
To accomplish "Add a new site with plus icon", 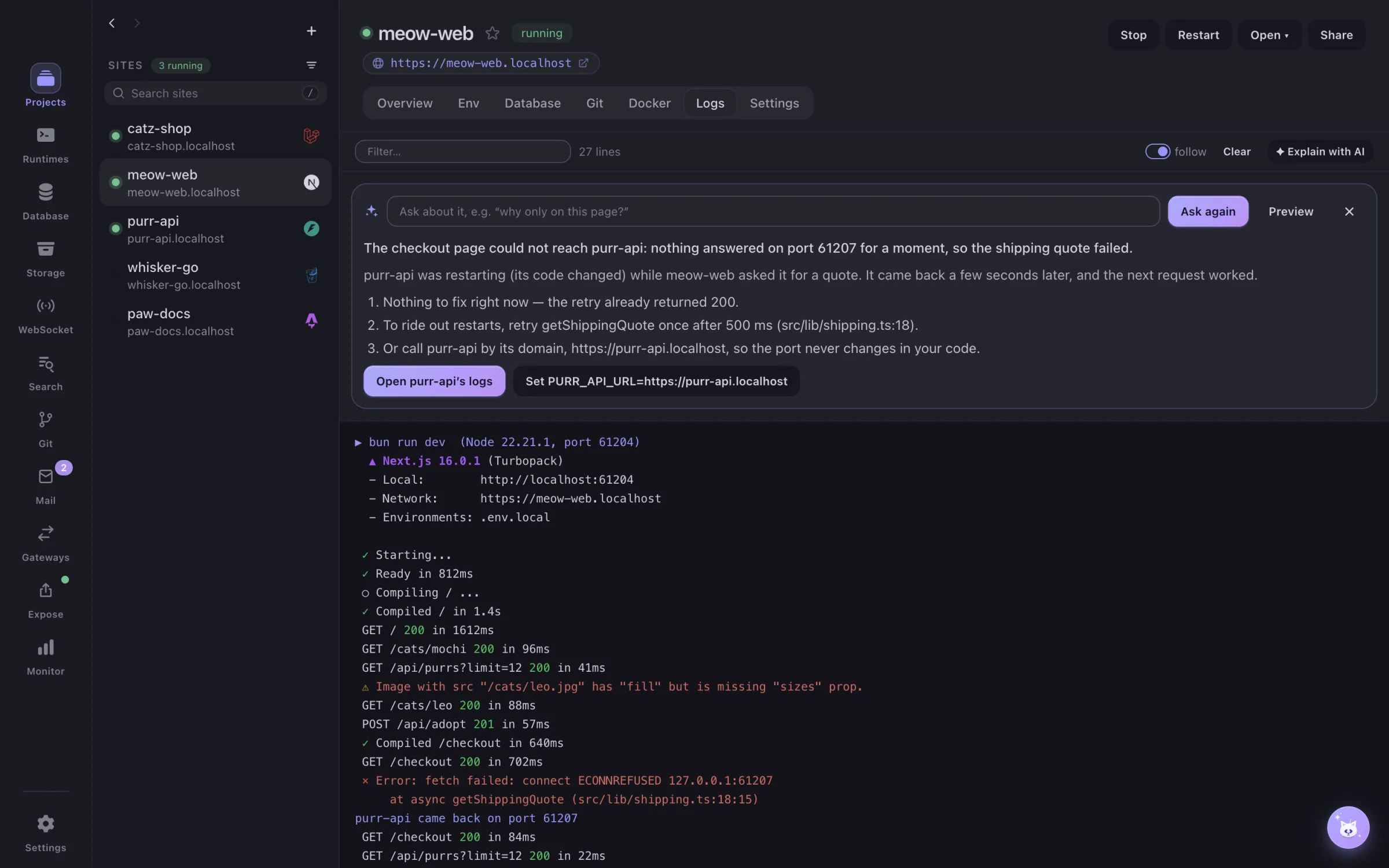I will 311,31.
